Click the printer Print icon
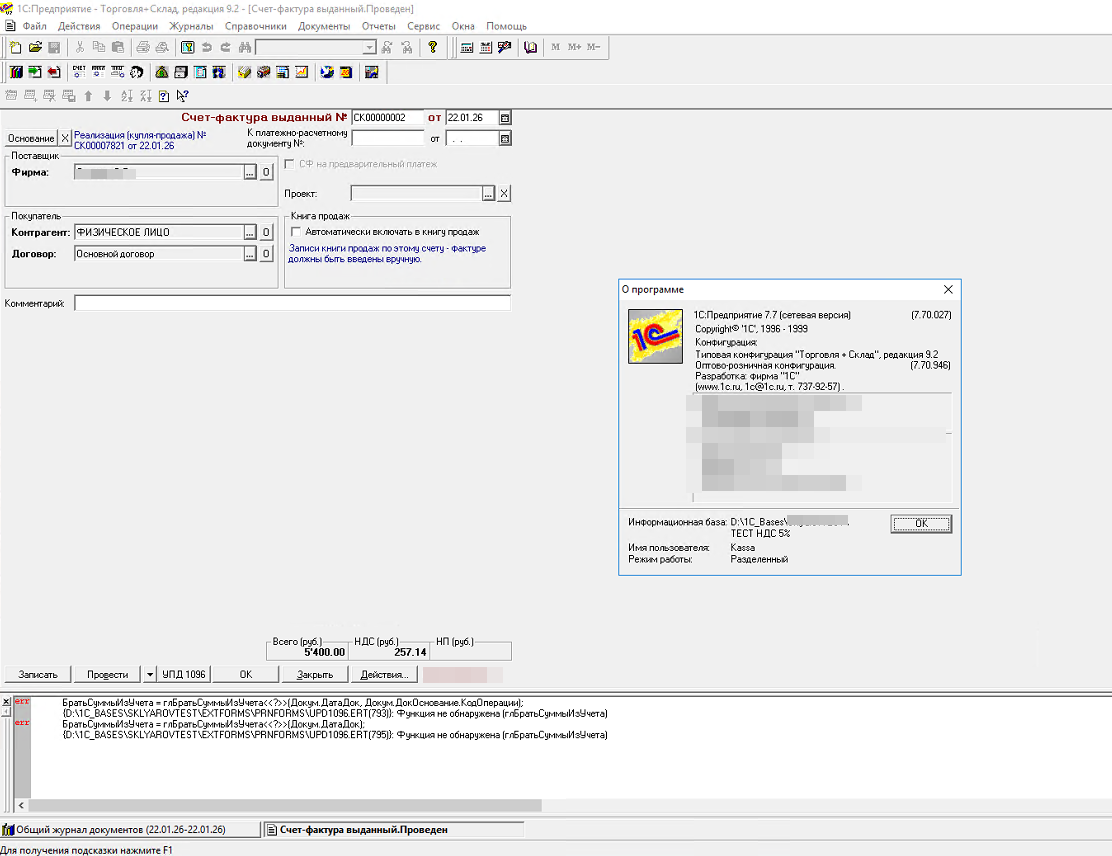The image size is (1112, 856). (143, 48)
